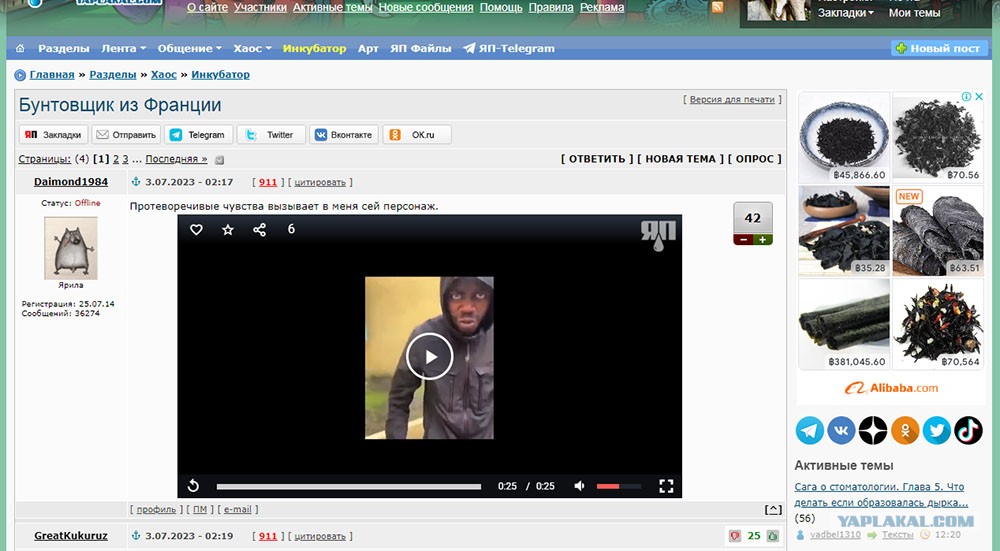Share the topic via the Вконтакте button

[344, 135]
